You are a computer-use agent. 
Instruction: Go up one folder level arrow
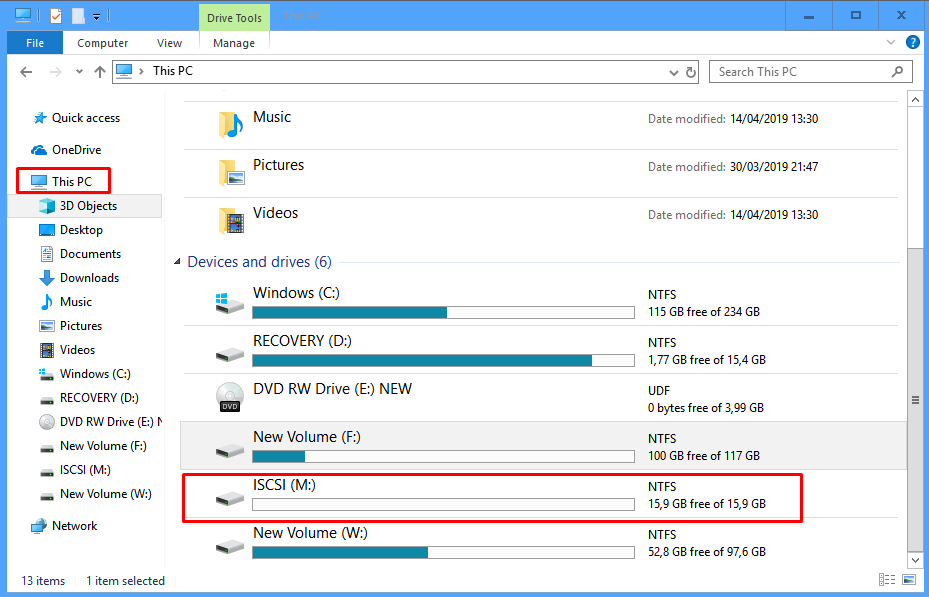coord(99,72)
